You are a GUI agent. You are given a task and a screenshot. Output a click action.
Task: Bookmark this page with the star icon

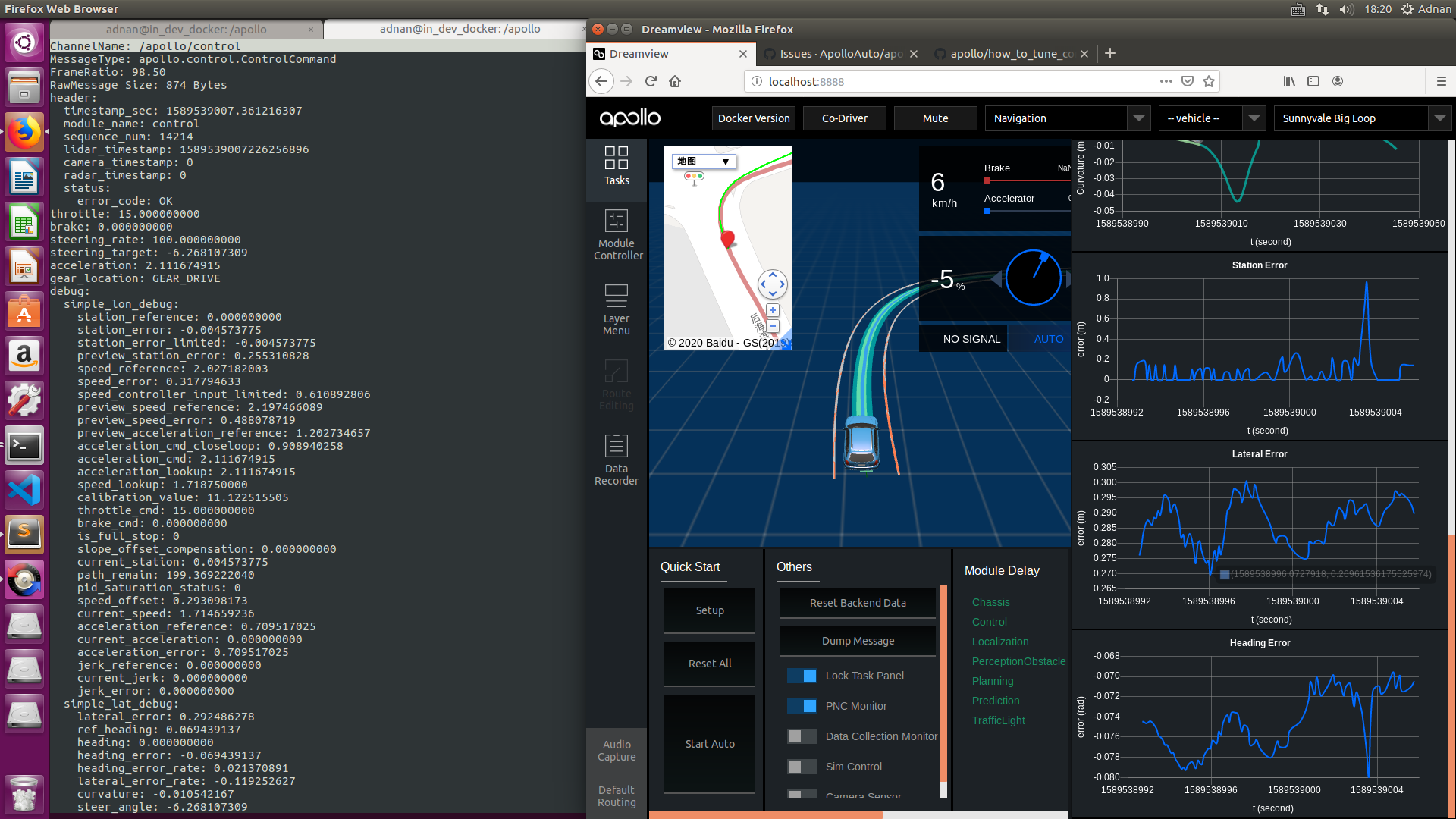click(x=1209, y=81)
